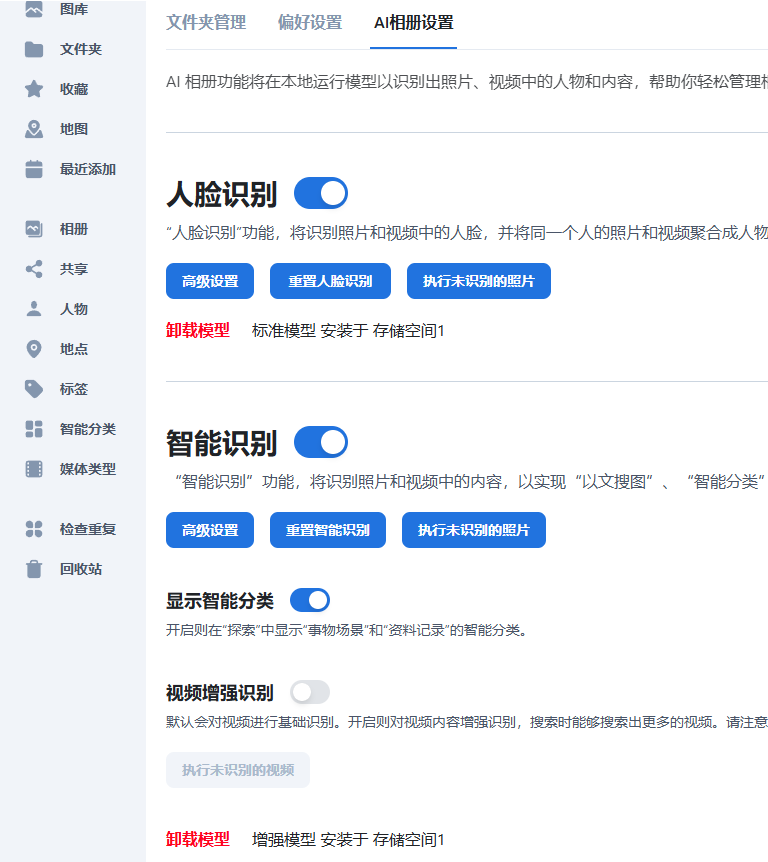The width and height of the screenshot is (768, 862).
Task: Open 媒体类型 in the sidebar
Action: click(x=88, y=469)
